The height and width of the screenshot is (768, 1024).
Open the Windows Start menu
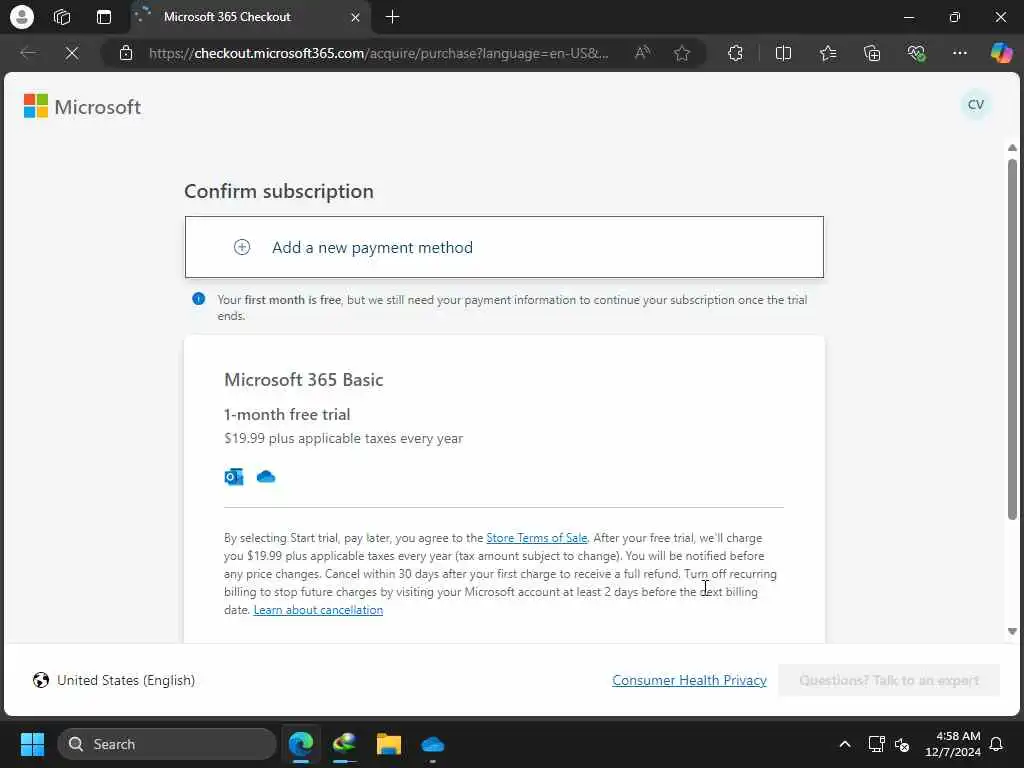tap(32, 744)
